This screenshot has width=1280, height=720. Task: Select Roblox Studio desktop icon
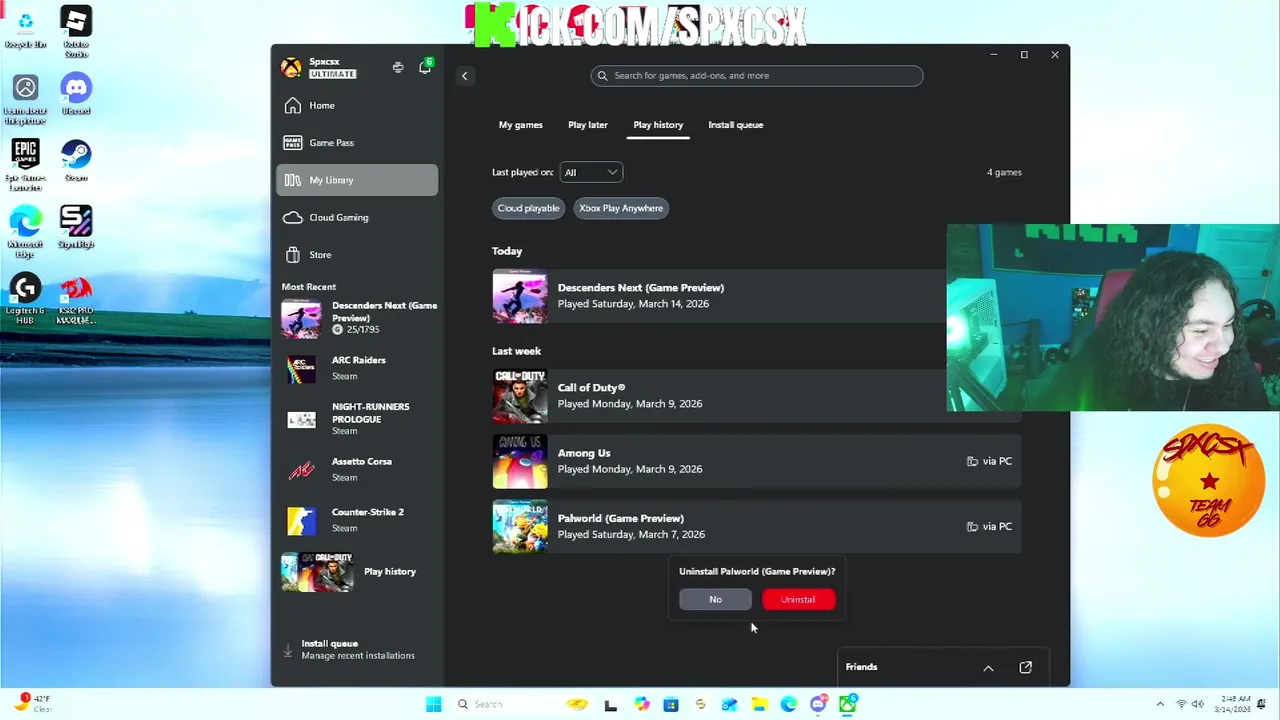76,32
